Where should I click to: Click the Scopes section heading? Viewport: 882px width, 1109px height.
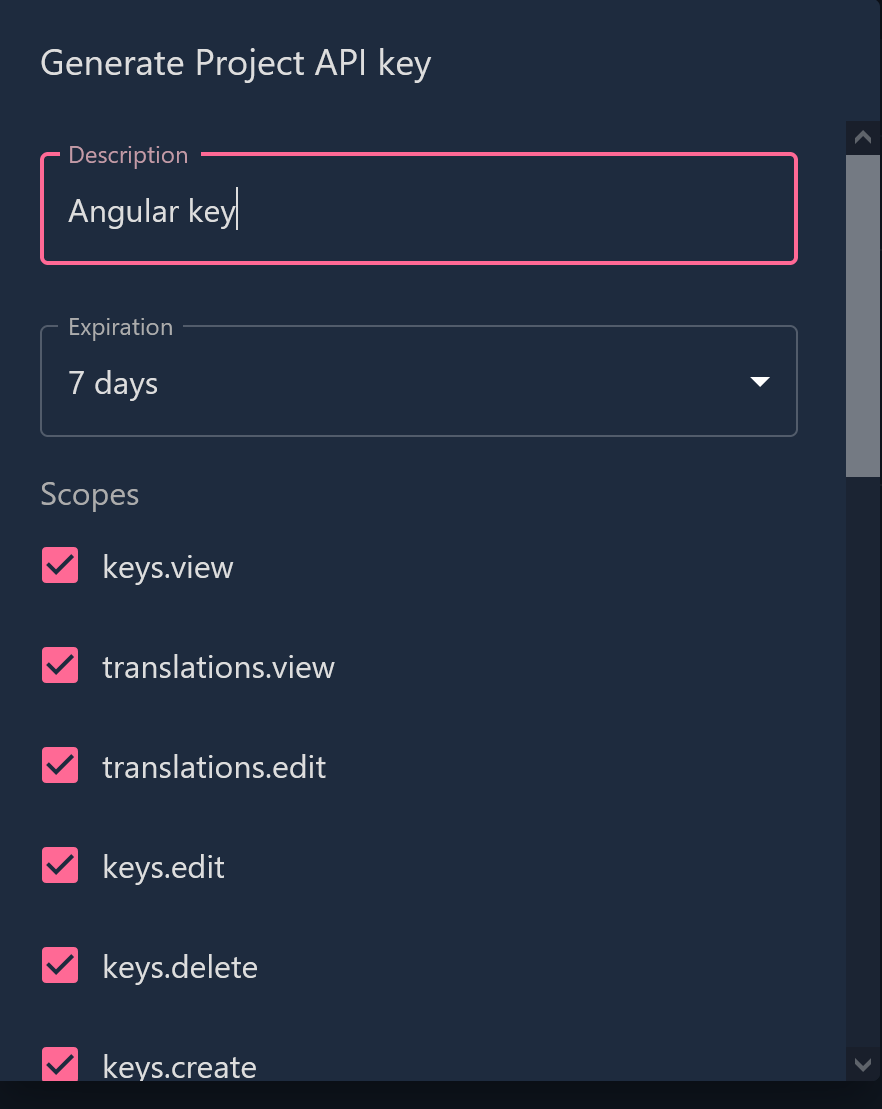click(89, 494)
